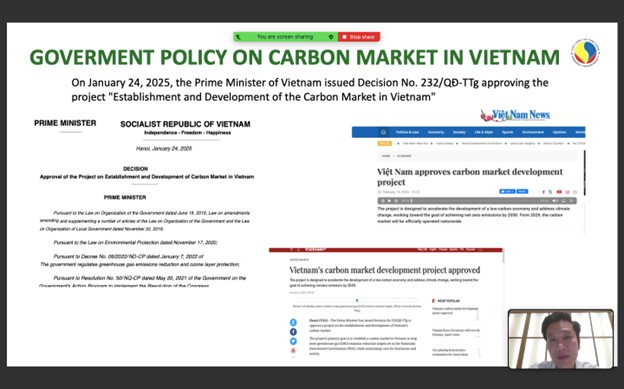Share Việt Nam News article on X
This screenshot has height=389, width=624.
click(550, 192)
